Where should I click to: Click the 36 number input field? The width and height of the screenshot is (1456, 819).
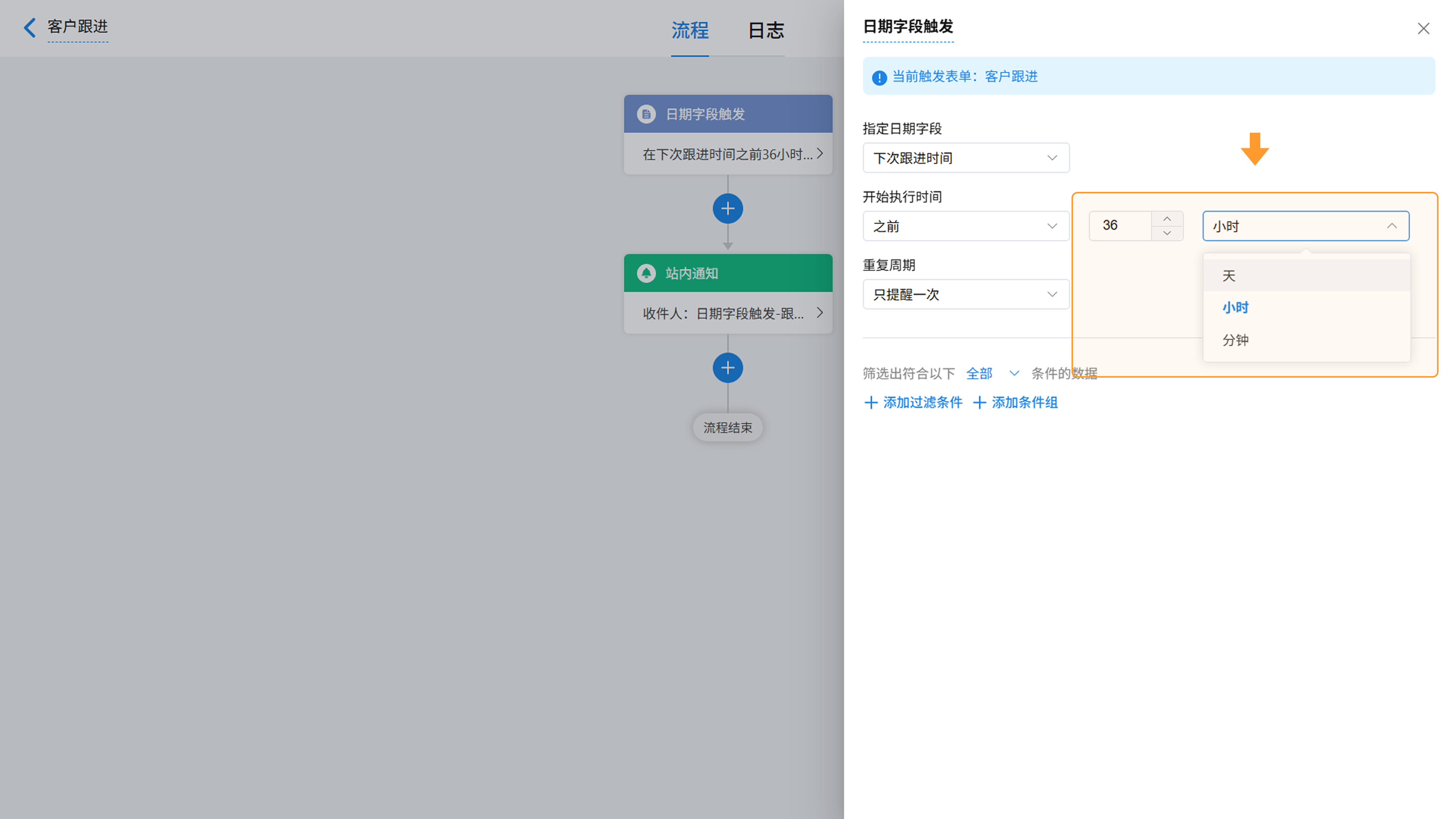[1120, 226]
